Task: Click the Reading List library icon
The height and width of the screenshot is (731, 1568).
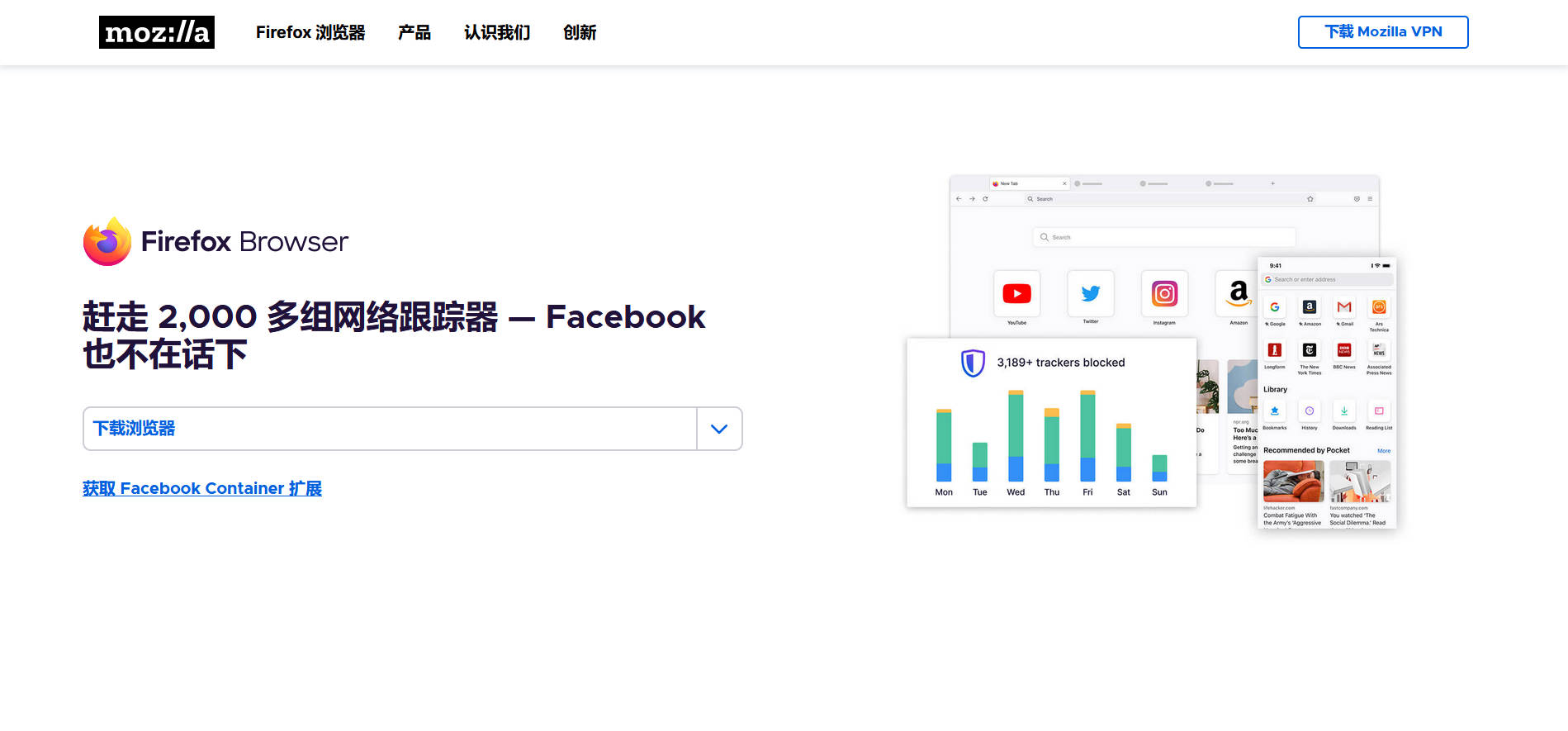Action: (x=1379, y=411)
